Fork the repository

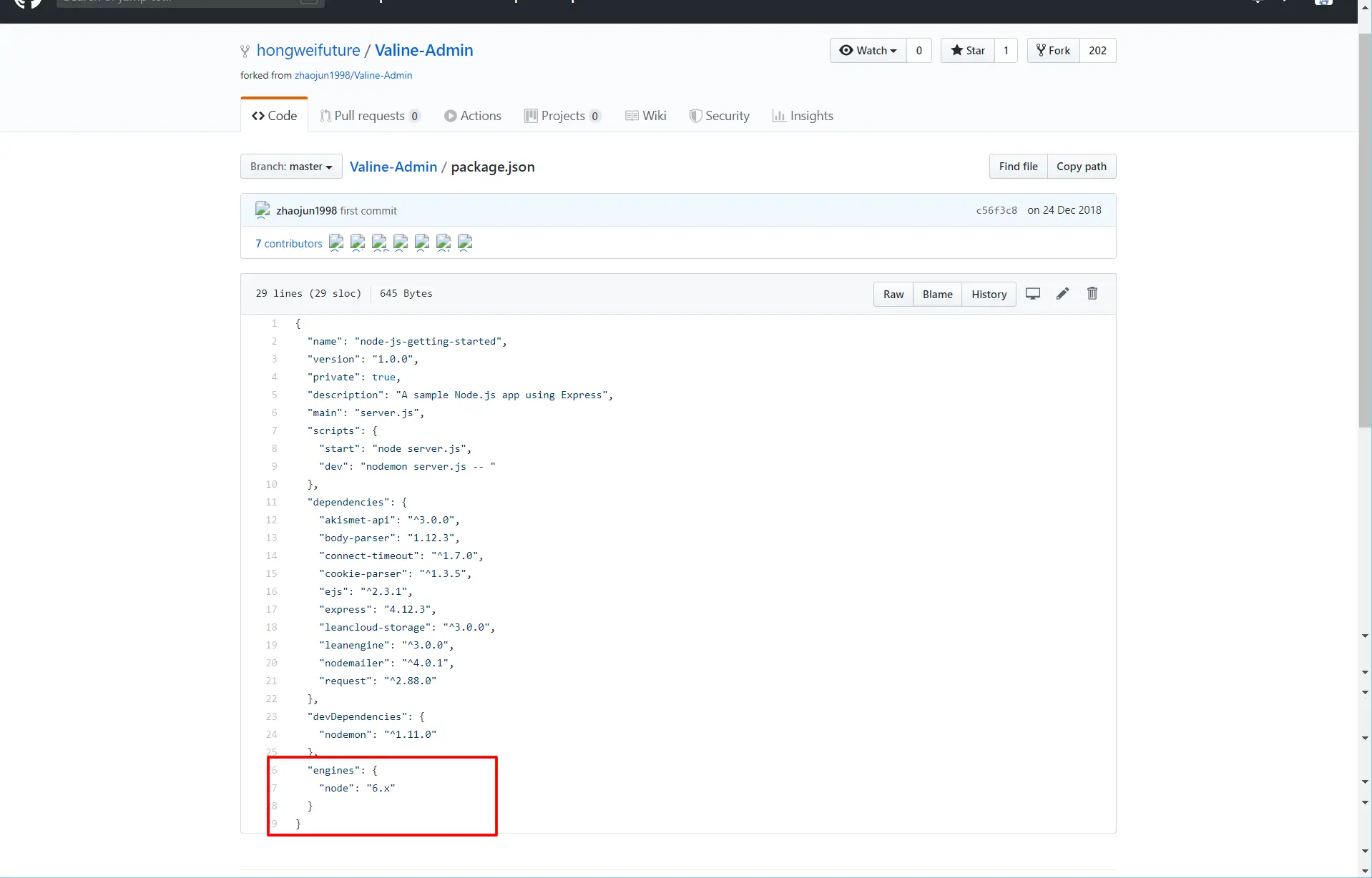[x=1054, y=51]
